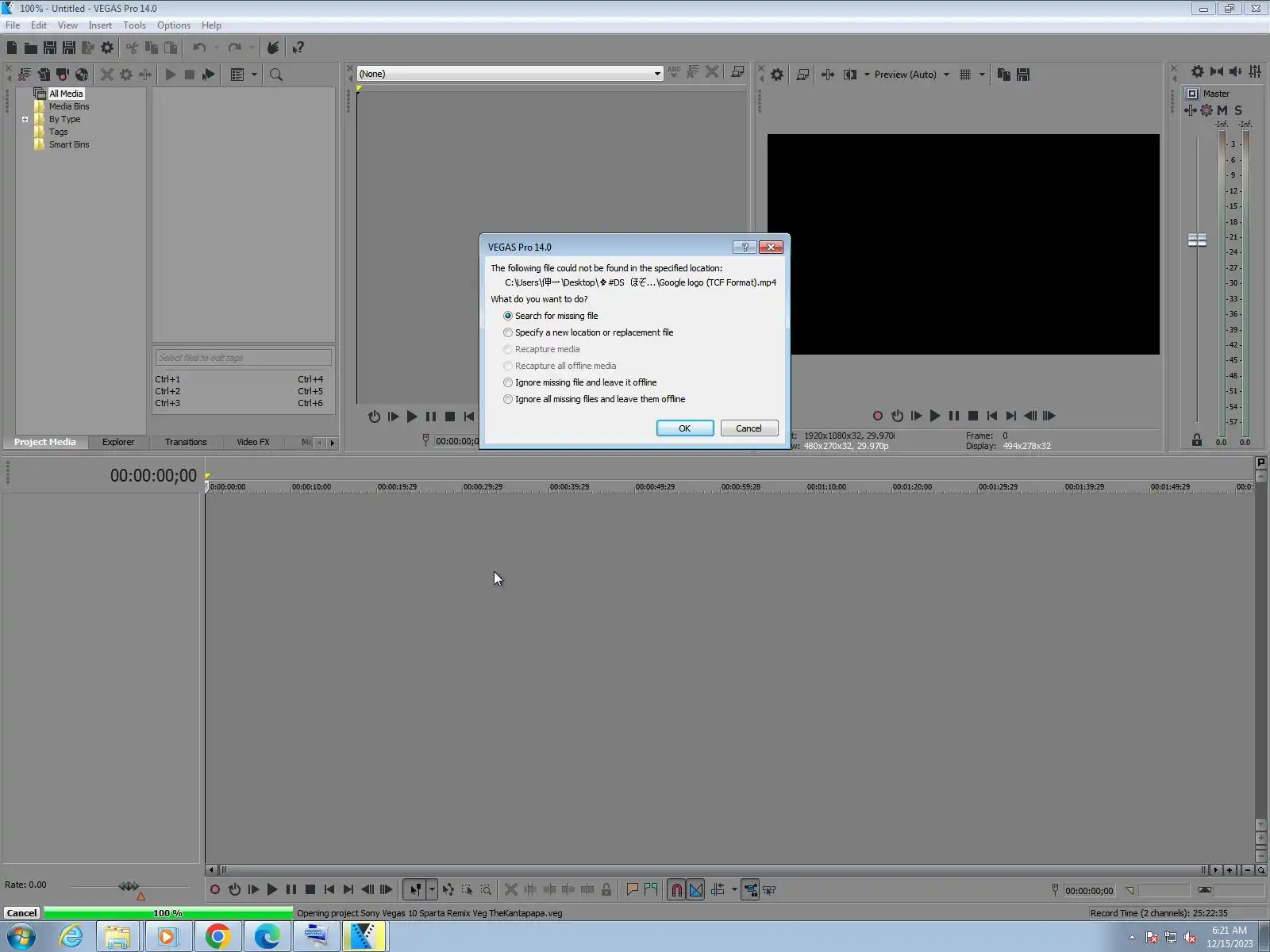Click the Redo arrow icon
This screenshot has height=952, width=1270.
tap(234, 48)
